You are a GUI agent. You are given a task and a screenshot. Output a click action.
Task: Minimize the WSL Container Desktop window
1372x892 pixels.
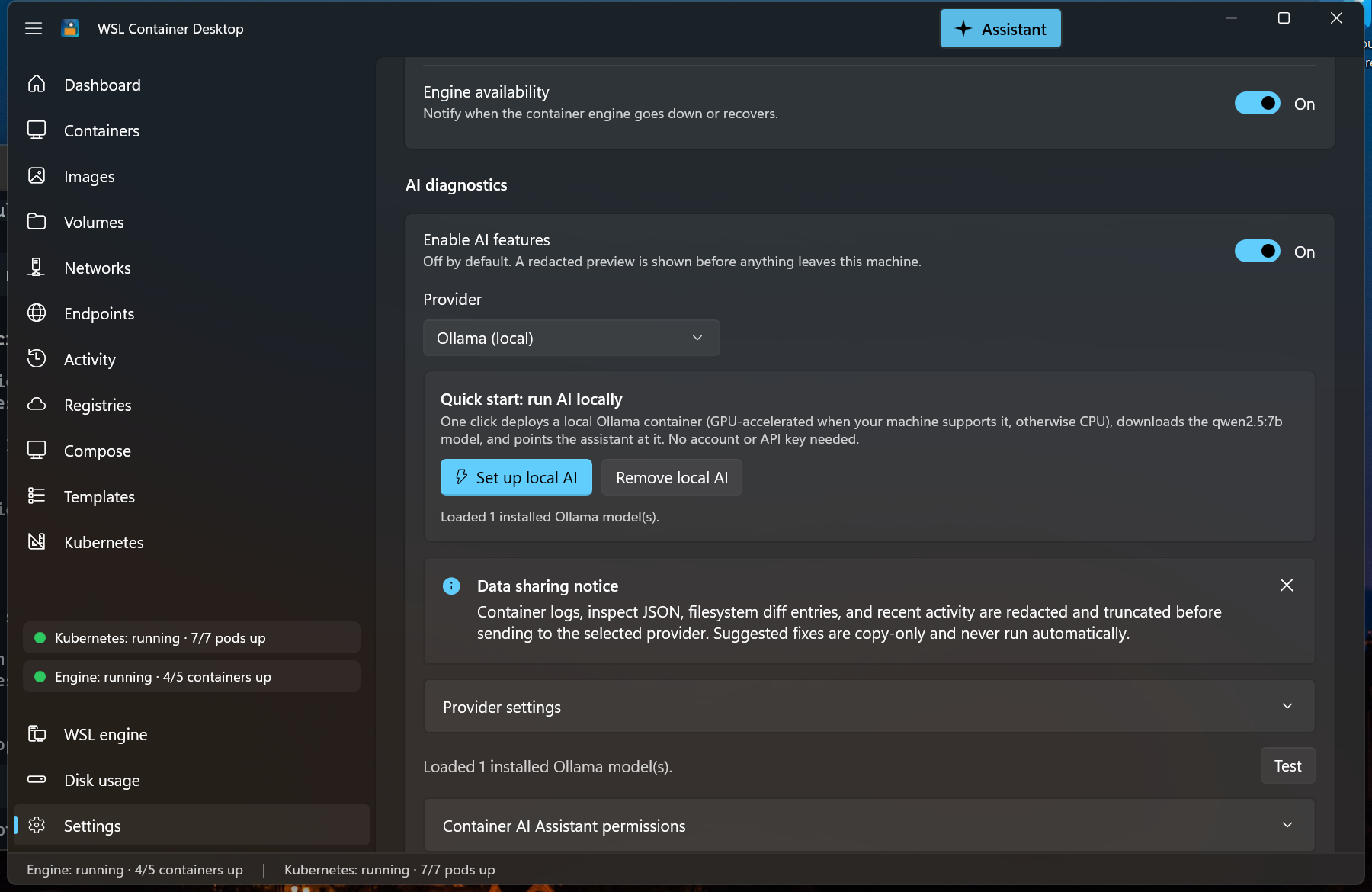[x=1231, y=18]
